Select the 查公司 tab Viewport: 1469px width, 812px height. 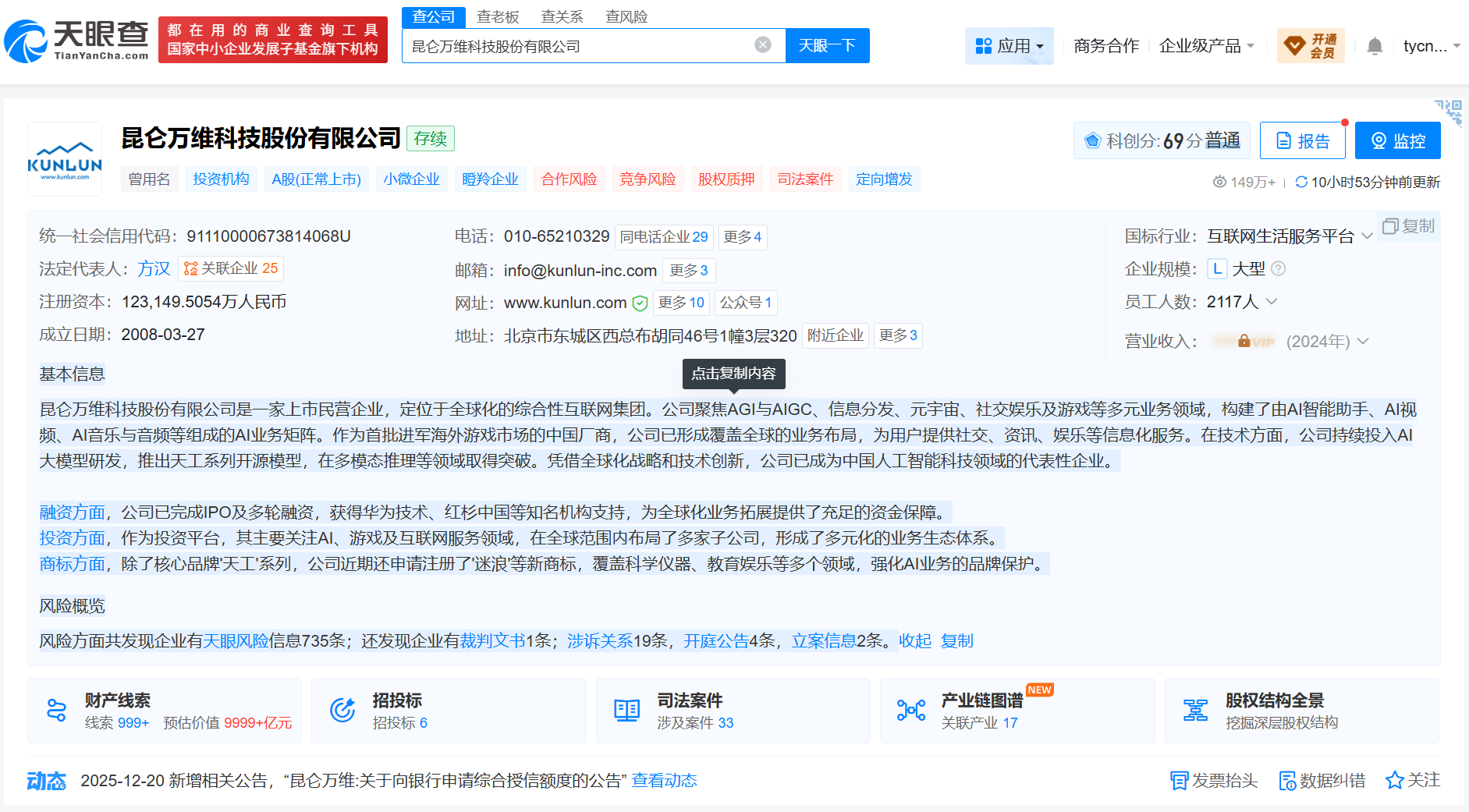434,17
